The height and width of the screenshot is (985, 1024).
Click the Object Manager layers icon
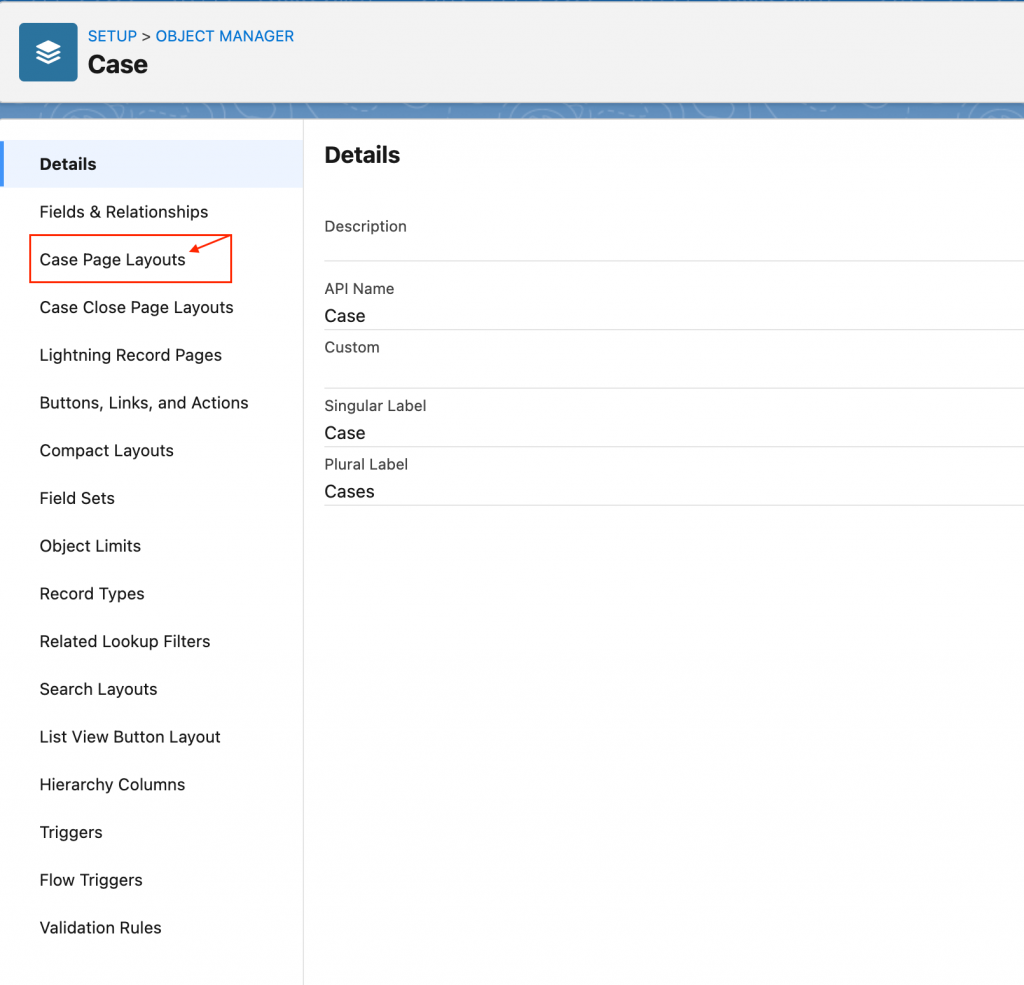click(48, 53)
